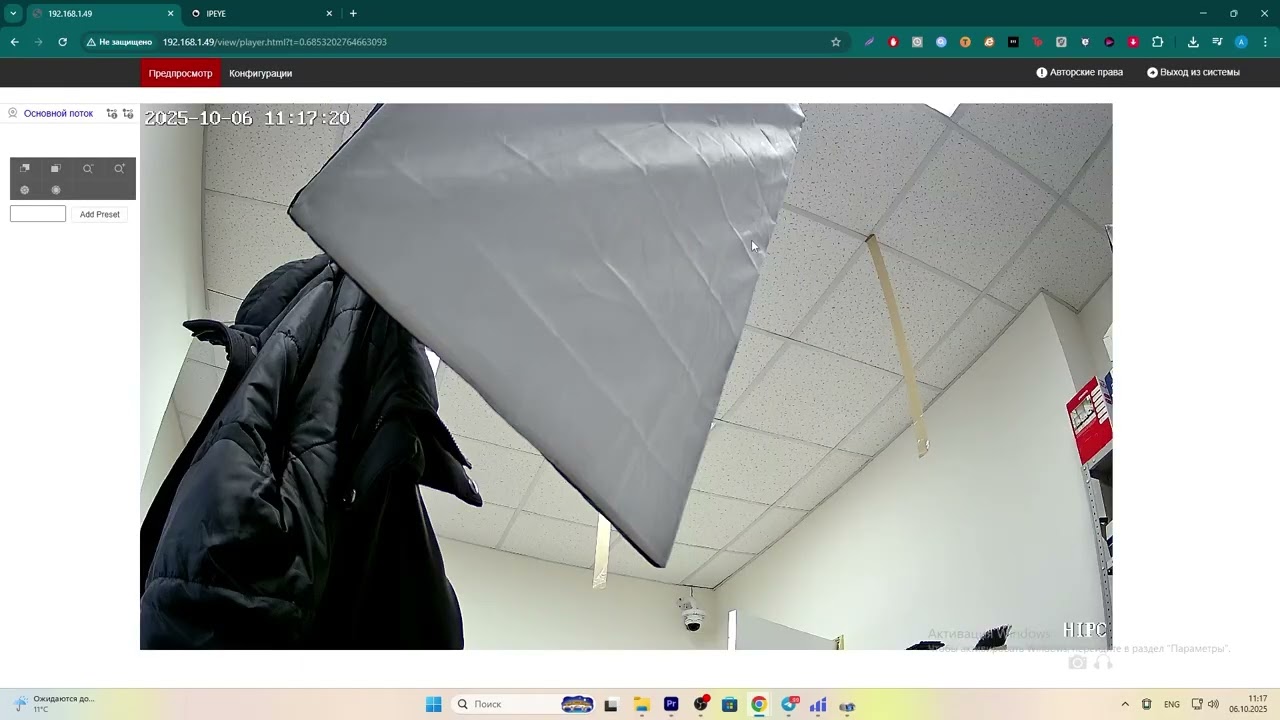The image size is (1280, 720).
Task: Show hidden system tray icons
Action: click(x=1125, y=705)
